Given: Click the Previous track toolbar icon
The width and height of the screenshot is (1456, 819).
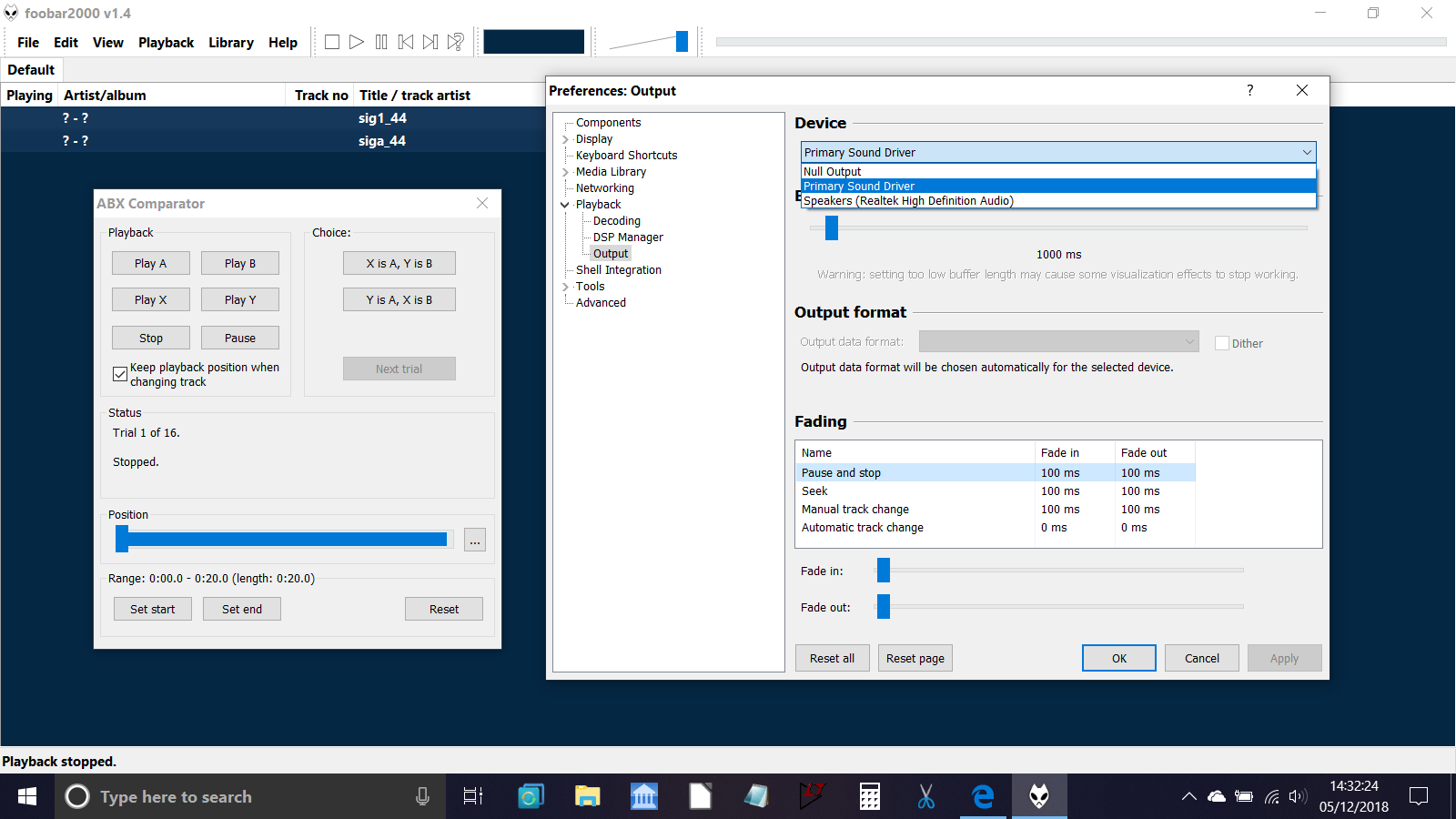Looking at the screenshot, I should click(406, 42).
